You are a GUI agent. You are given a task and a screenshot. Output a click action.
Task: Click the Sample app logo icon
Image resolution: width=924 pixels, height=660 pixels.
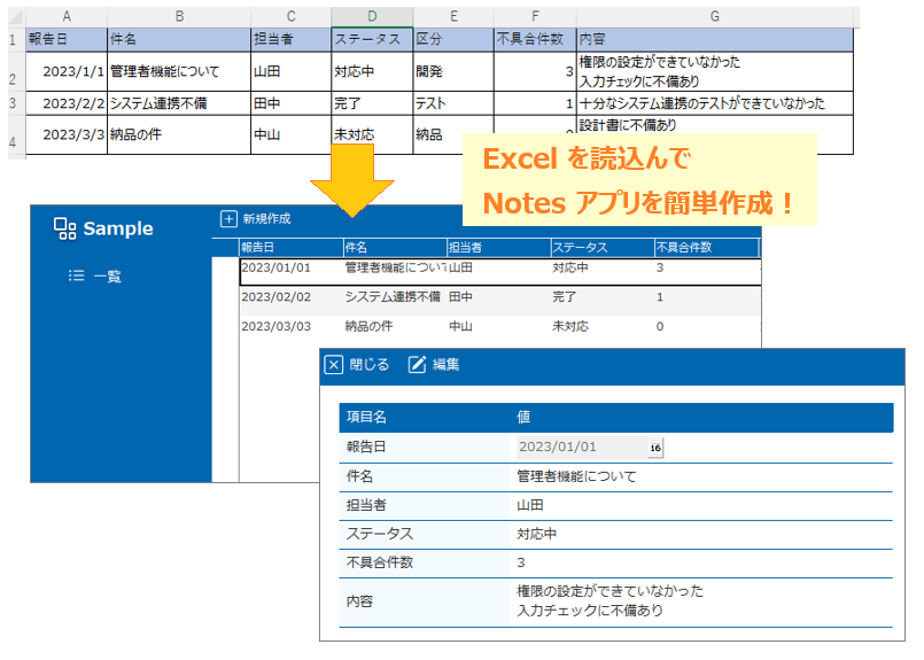(x=65, y=229)
